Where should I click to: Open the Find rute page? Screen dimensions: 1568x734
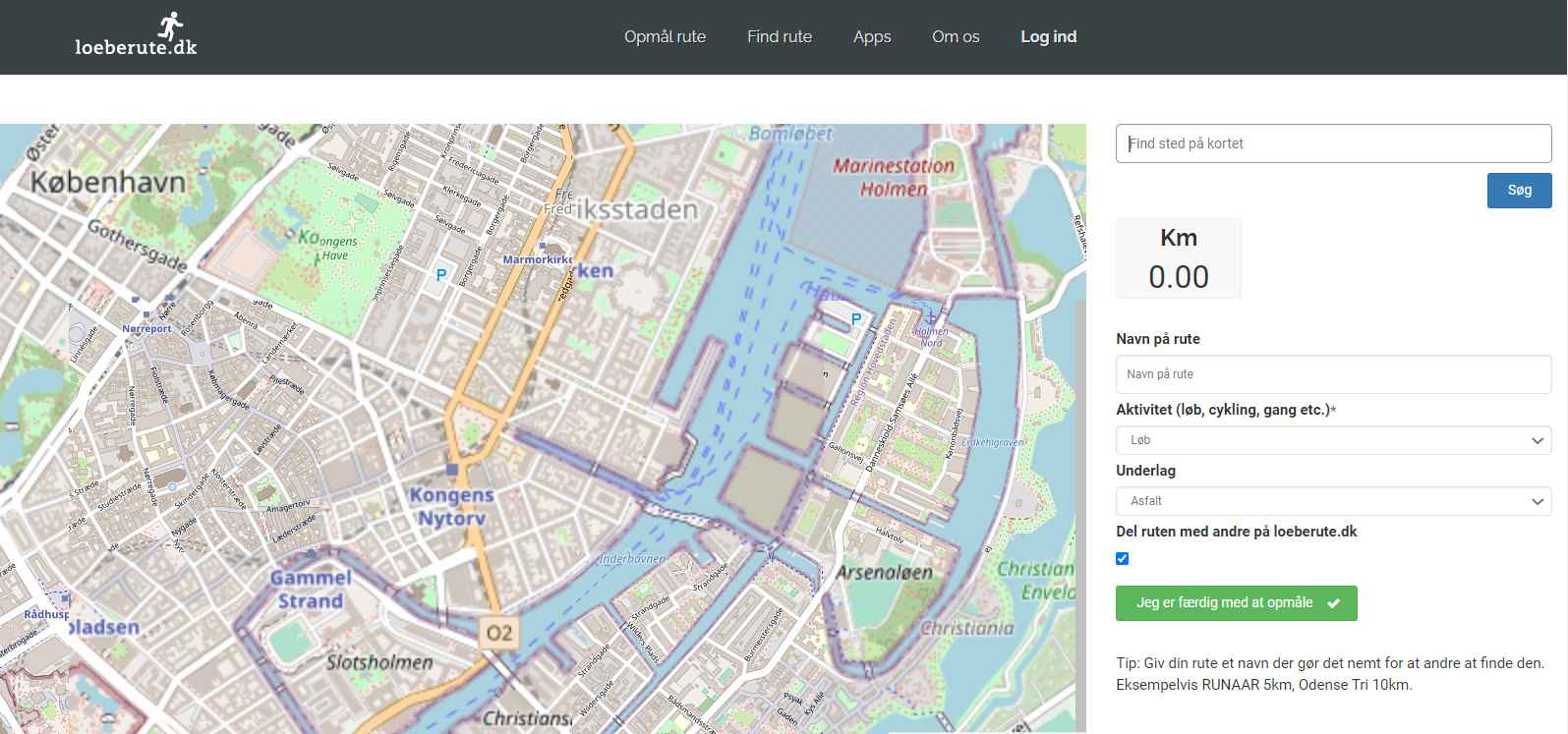pos(780,36)
